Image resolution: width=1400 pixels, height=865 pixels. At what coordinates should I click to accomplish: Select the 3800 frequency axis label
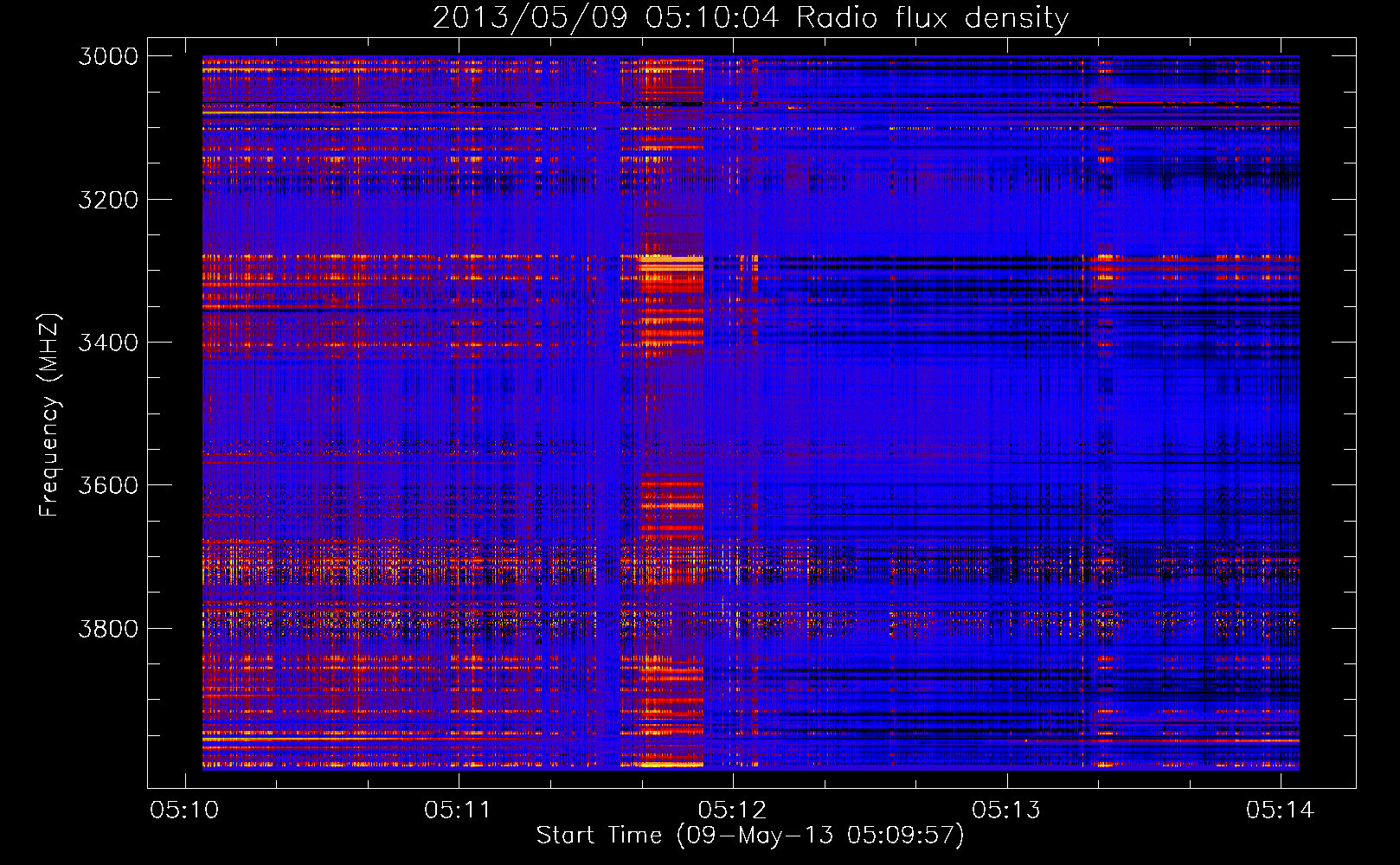click(108, 628)
